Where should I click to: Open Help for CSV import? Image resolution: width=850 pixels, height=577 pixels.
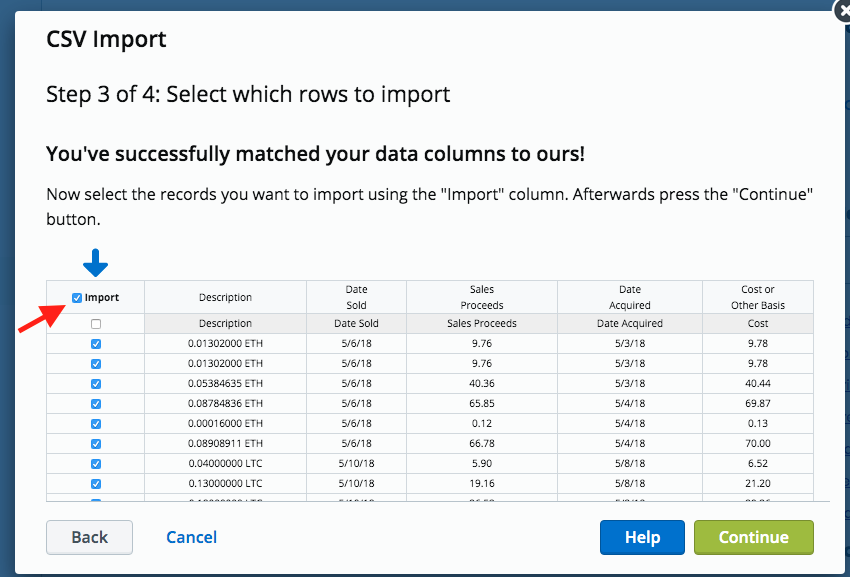[642, 537]
